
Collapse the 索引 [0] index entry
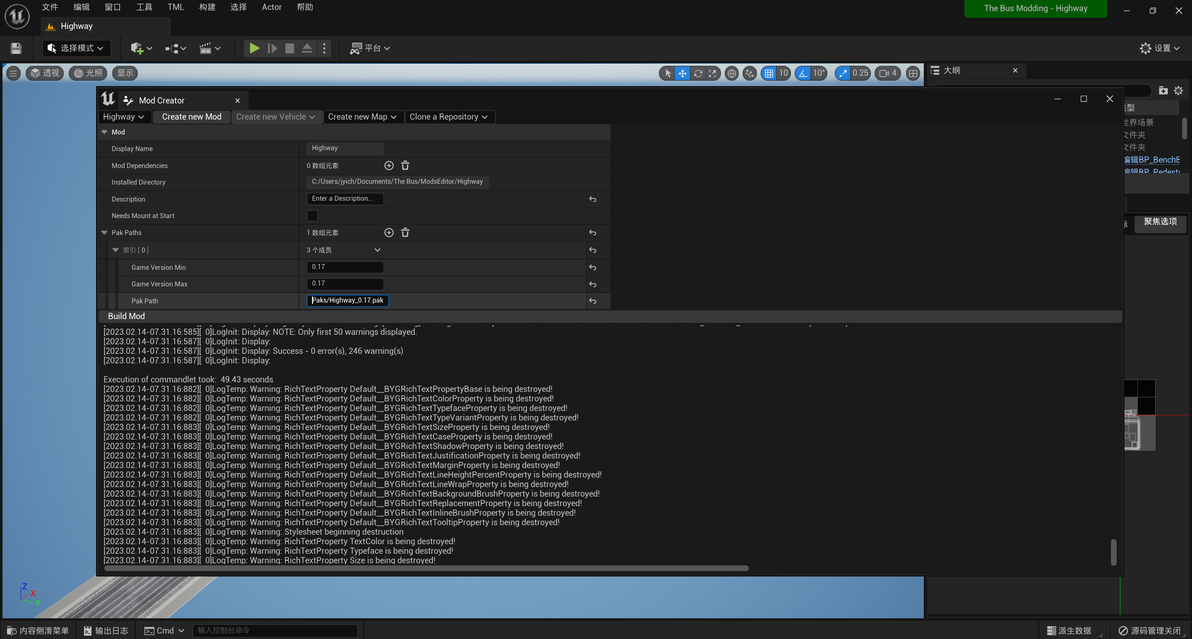[116, 250]
